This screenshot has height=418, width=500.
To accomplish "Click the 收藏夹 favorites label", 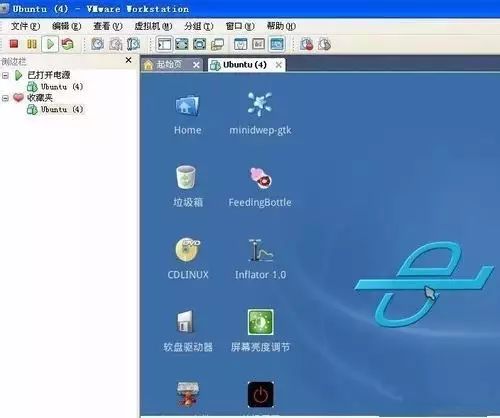I will click(x=40, y=98).
